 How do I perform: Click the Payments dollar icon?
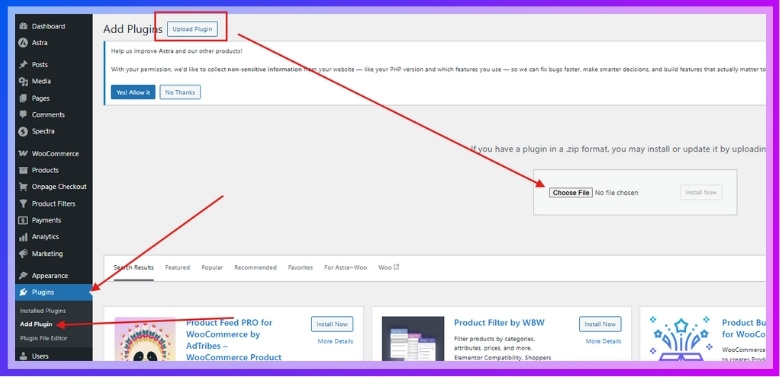pos(23,220)
